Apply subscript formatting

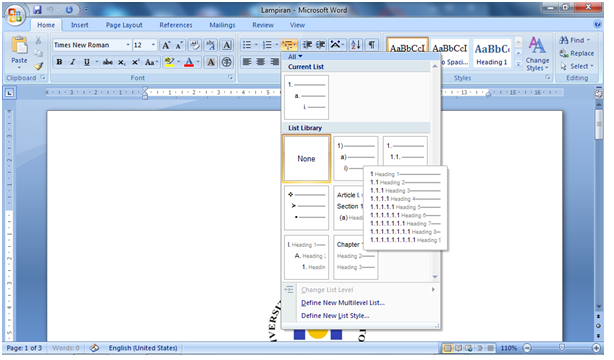(122, 62)
